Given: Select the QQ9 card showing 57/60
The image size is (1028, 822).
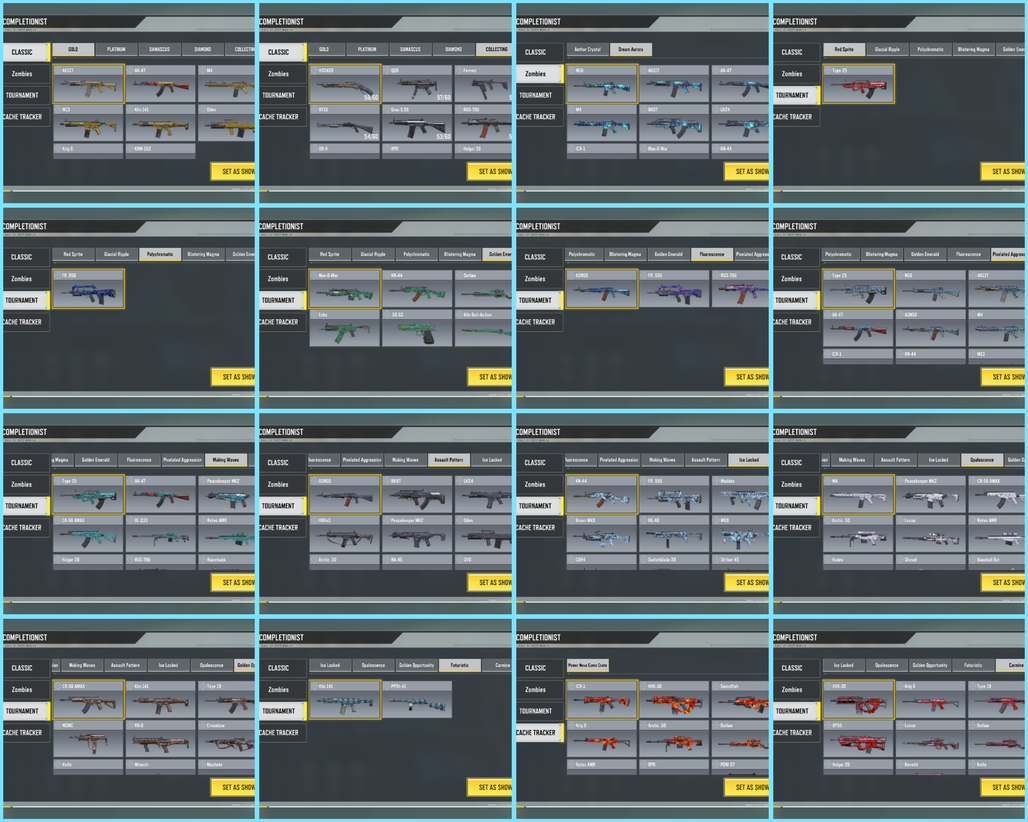Looking at the screenshot, I should (x=417, y=84).
